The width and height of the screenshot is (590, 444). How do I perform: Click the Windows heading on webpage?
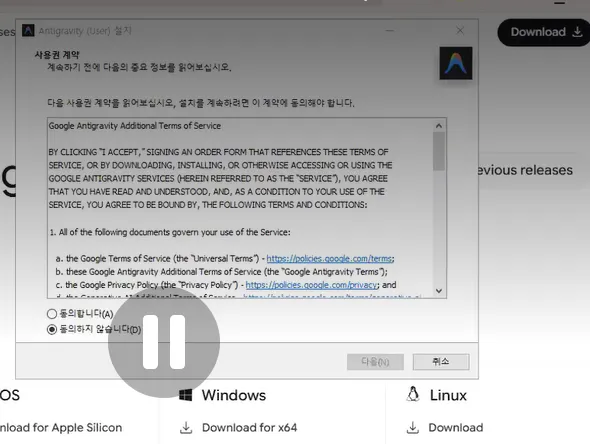click(x=234, y=395)
